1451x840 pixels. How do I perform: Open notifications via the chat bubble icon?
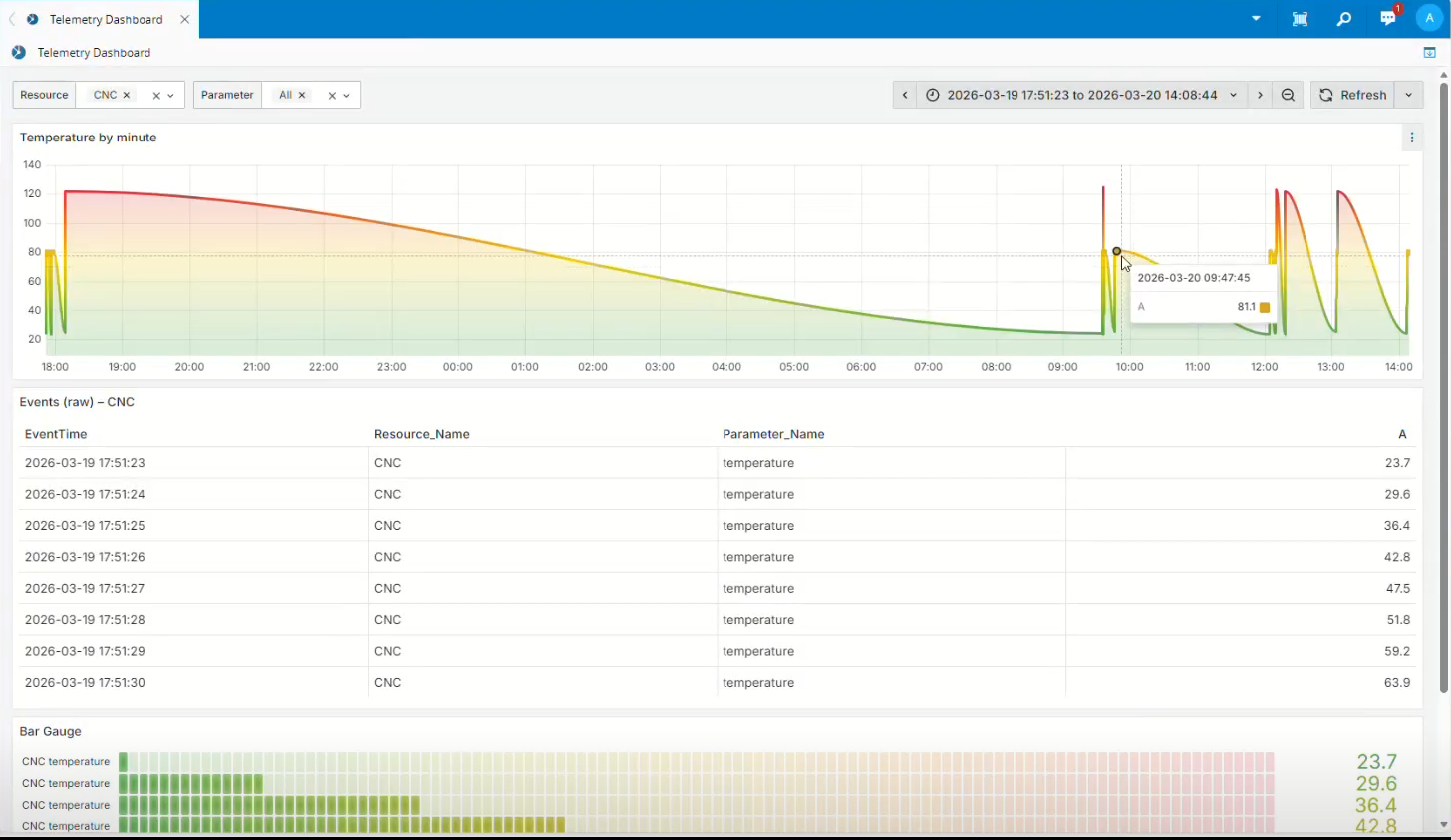1387,18
